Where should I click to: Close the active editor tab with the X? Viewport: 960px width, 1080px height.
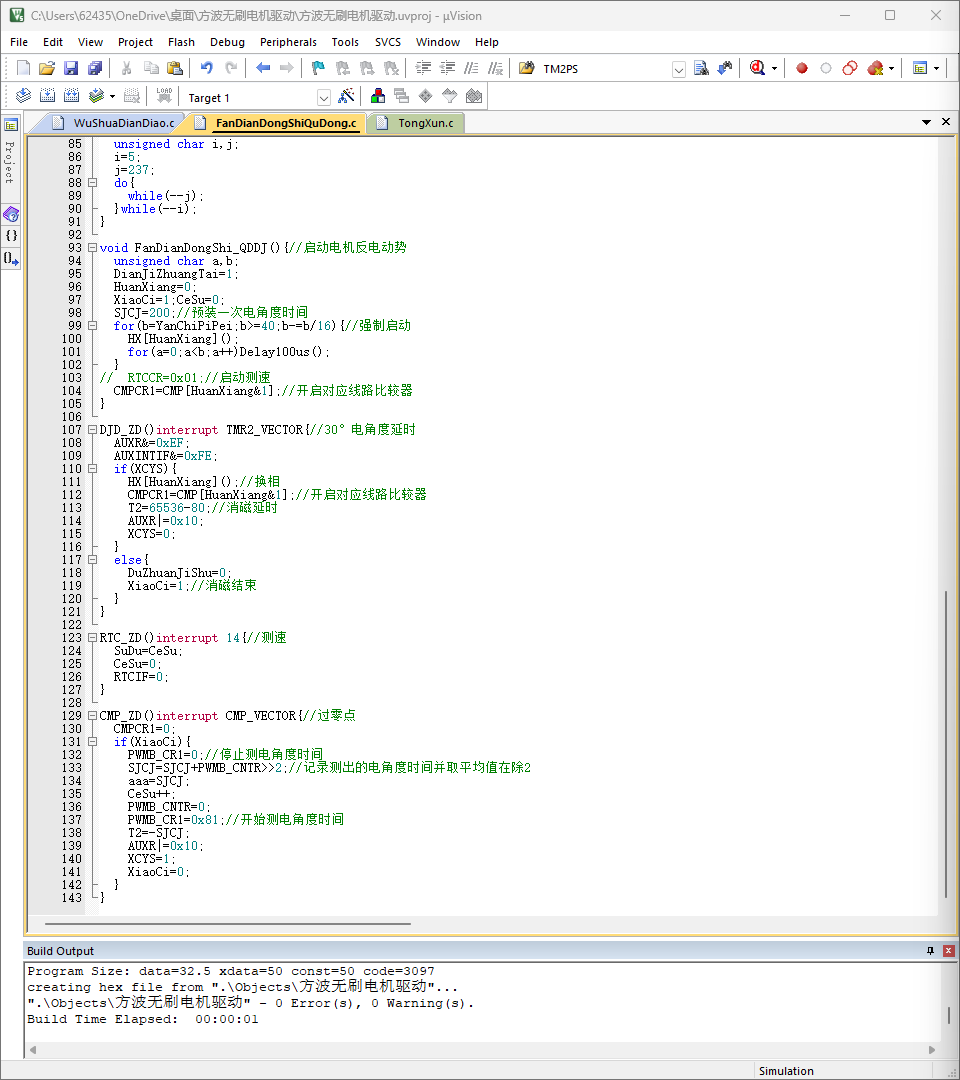point(946,122)
